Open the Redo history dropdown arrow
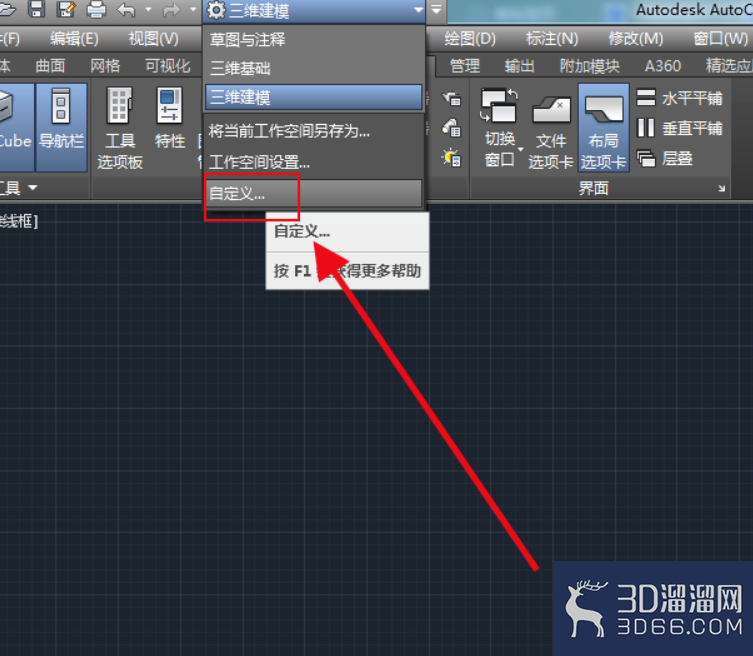 pos(194,9)
